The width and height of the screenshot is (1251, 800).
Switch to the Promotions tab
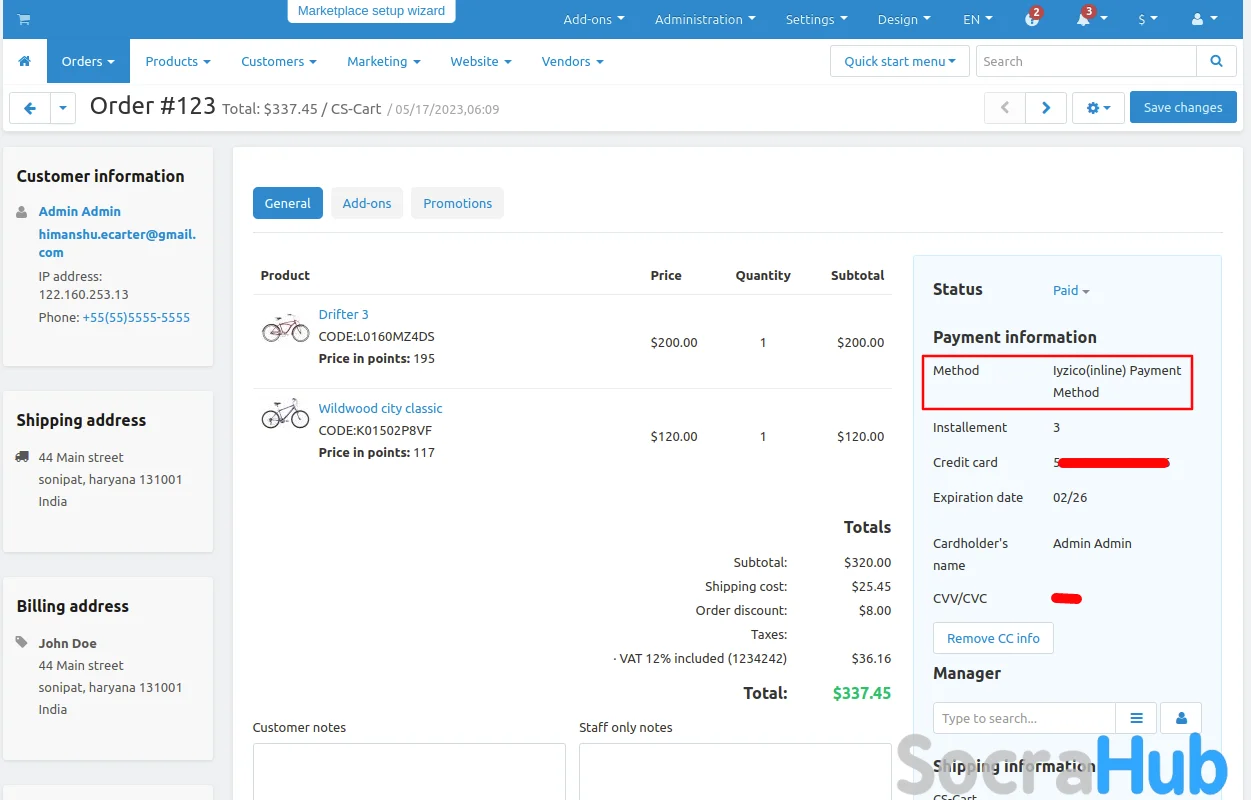click(457, 203)
